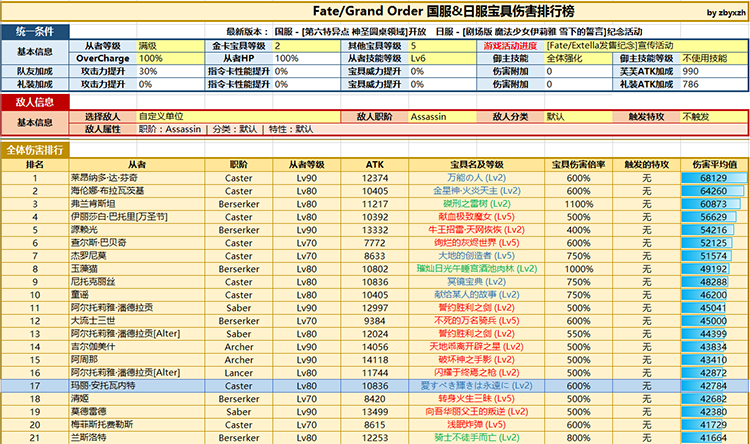Click the 排名 column header
750x444 pixels.
(x=35, y=165)
